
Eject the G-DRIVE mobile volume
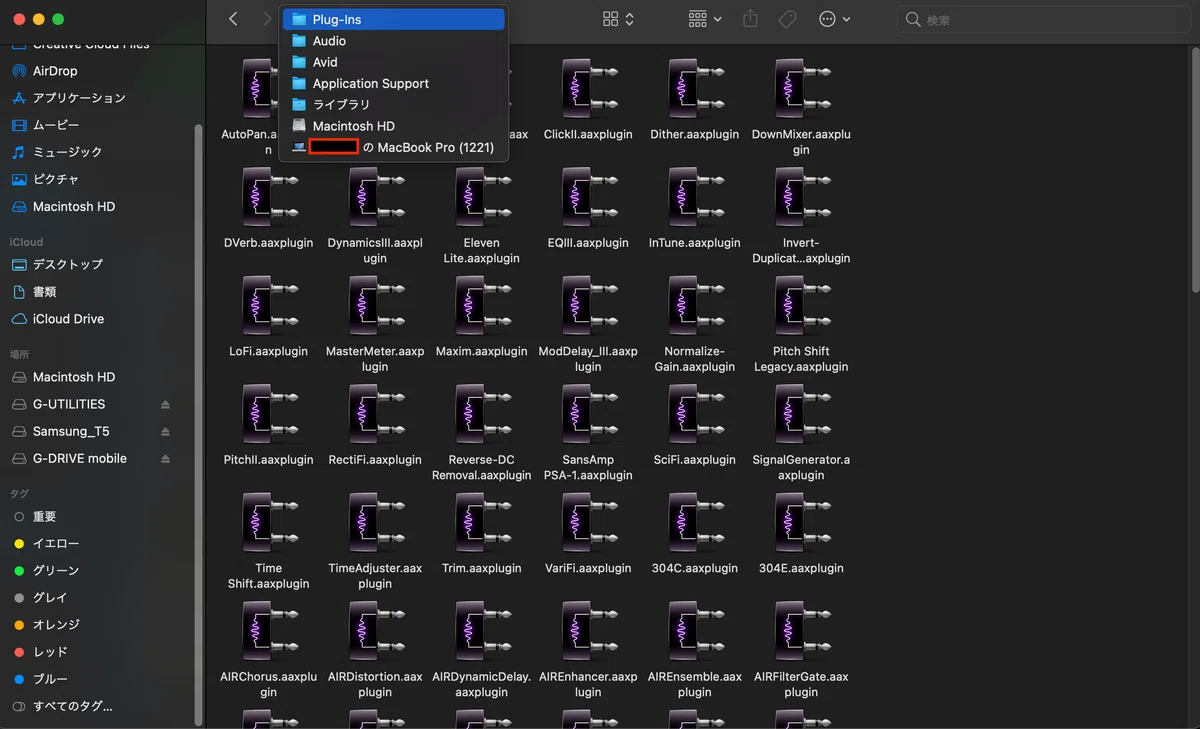pyautogui.click(x=165, y=458)
